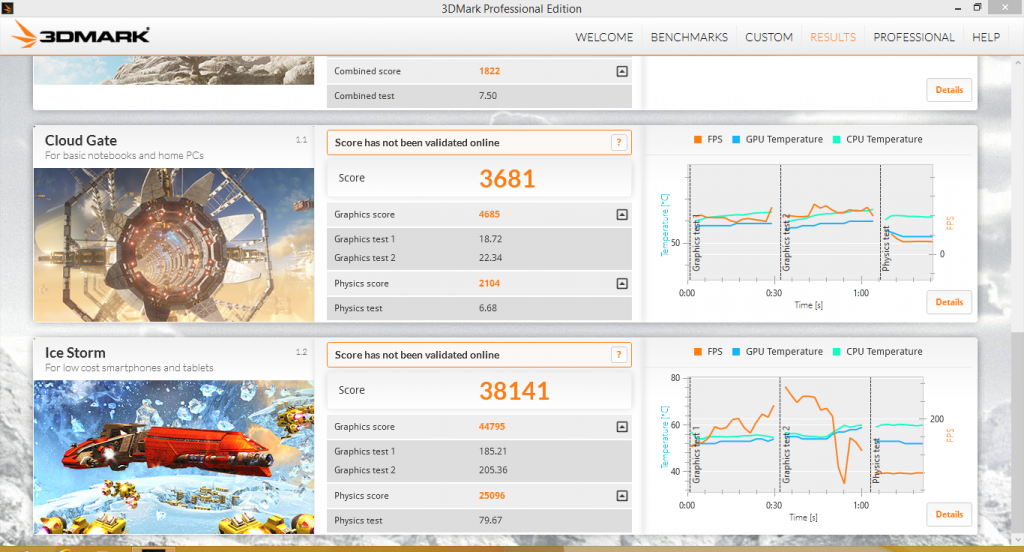Open the help question mark for Cloud Gate

pyautogui.click(x=620, y=143)
